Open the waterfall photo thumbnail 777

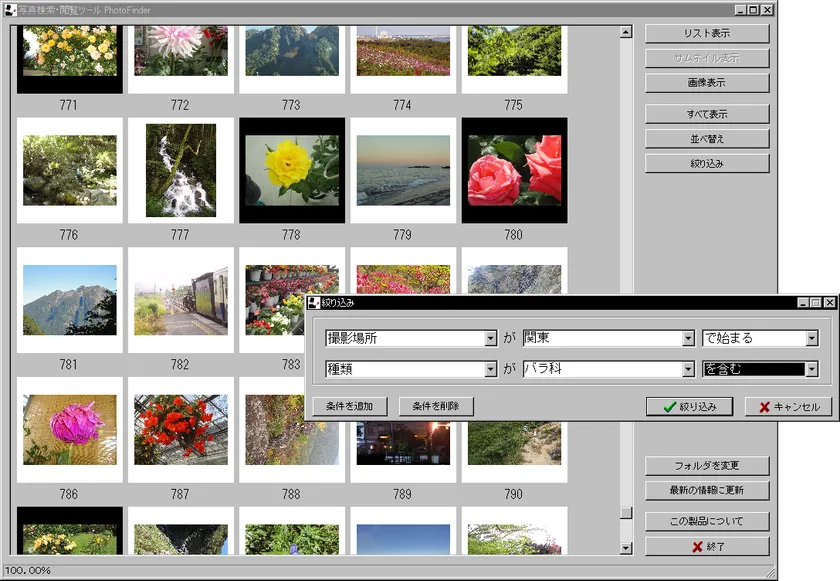tap(180, 171)
